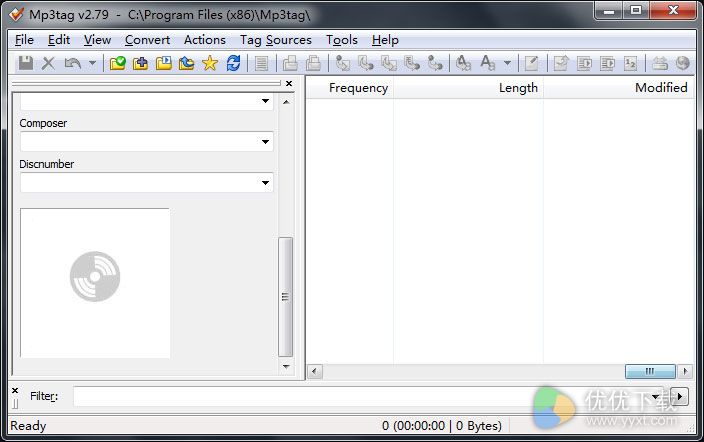Click the file list scroll-right arrow
704x442 pixels.
[x=685, y=371]
